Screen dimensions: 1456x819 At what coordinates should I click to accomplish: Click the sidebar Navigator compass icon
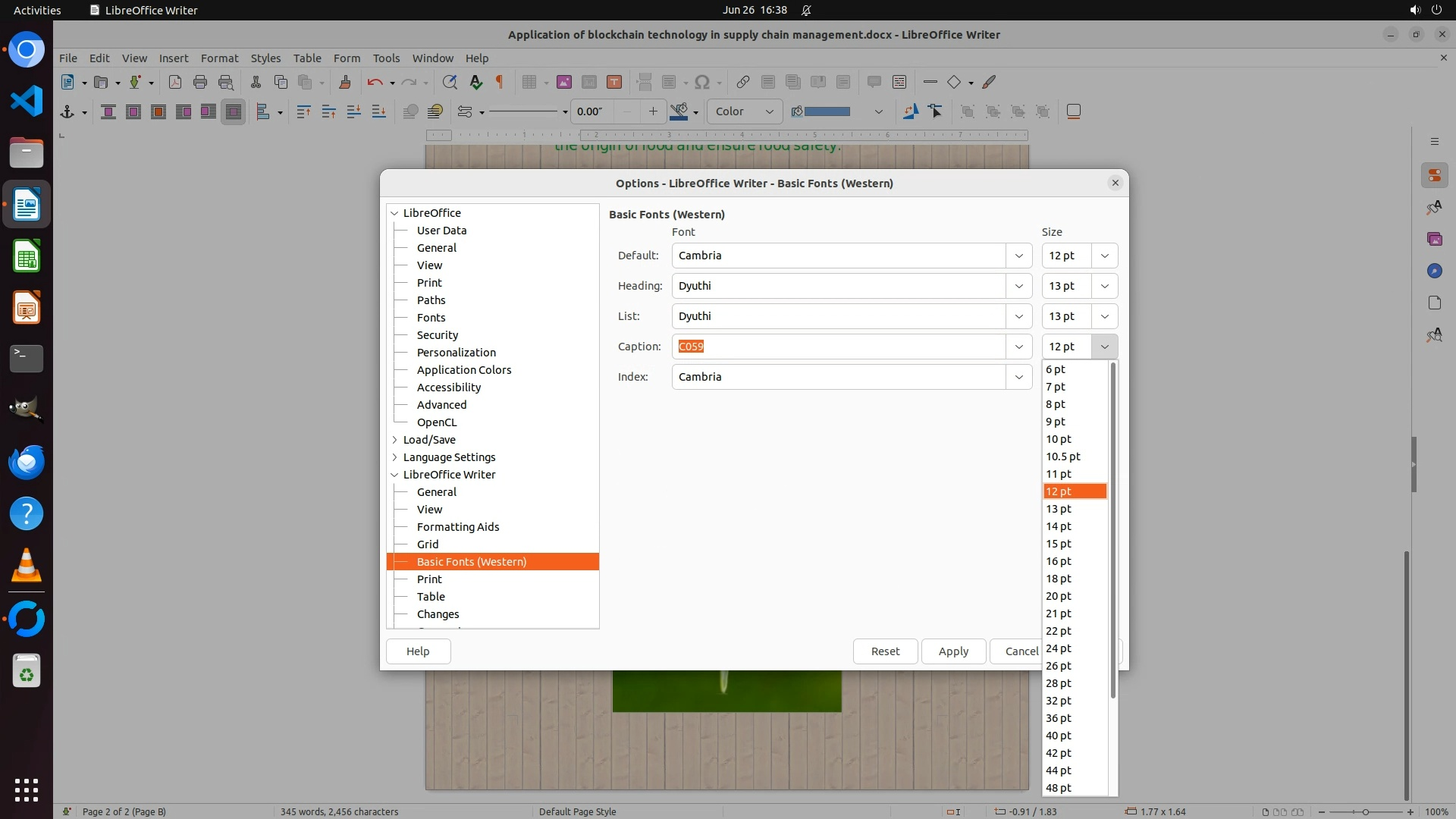[x=1434, y=271]
